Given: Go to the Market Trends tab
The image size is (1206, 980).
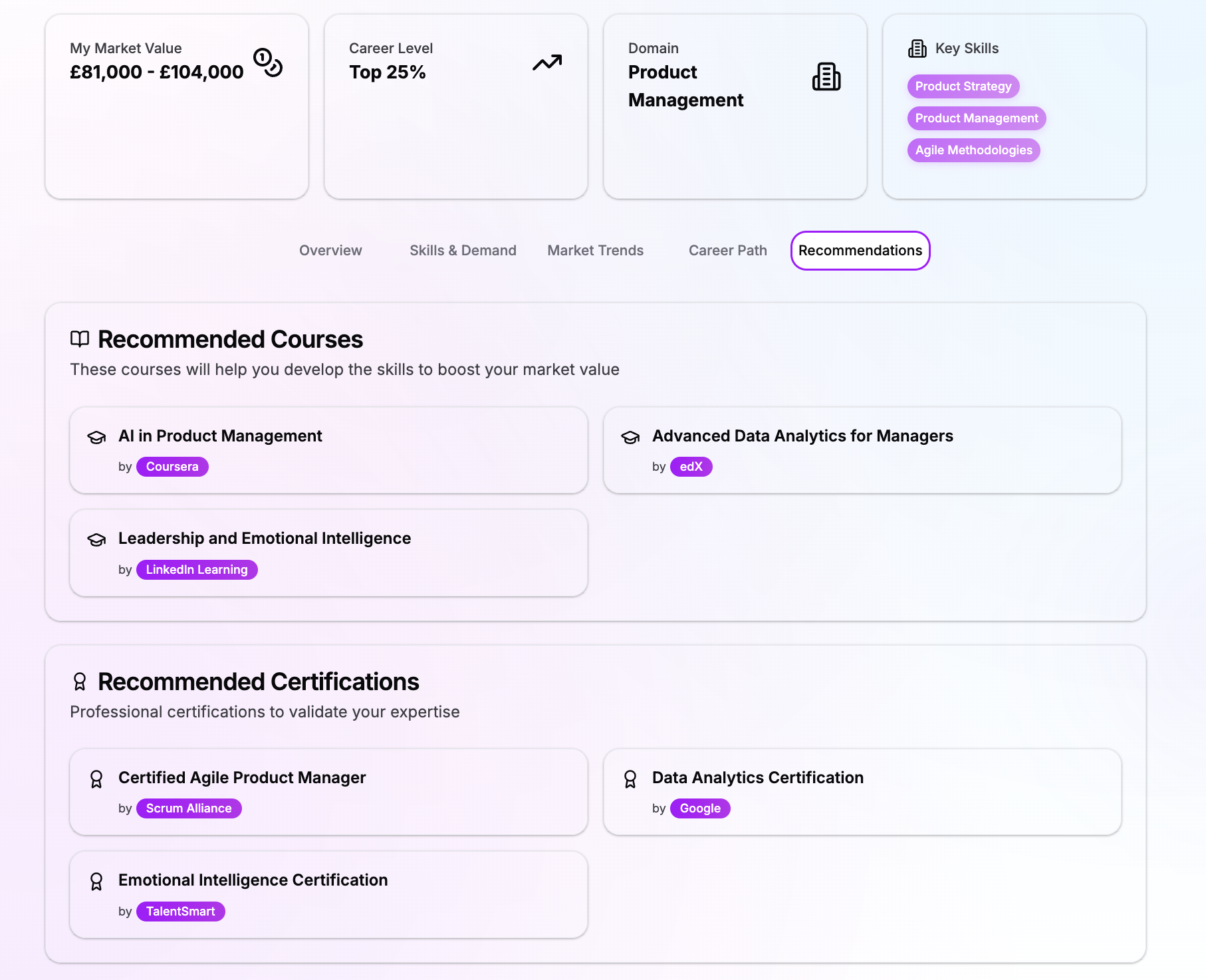Looking at the screenshot, I should (595, 251).
